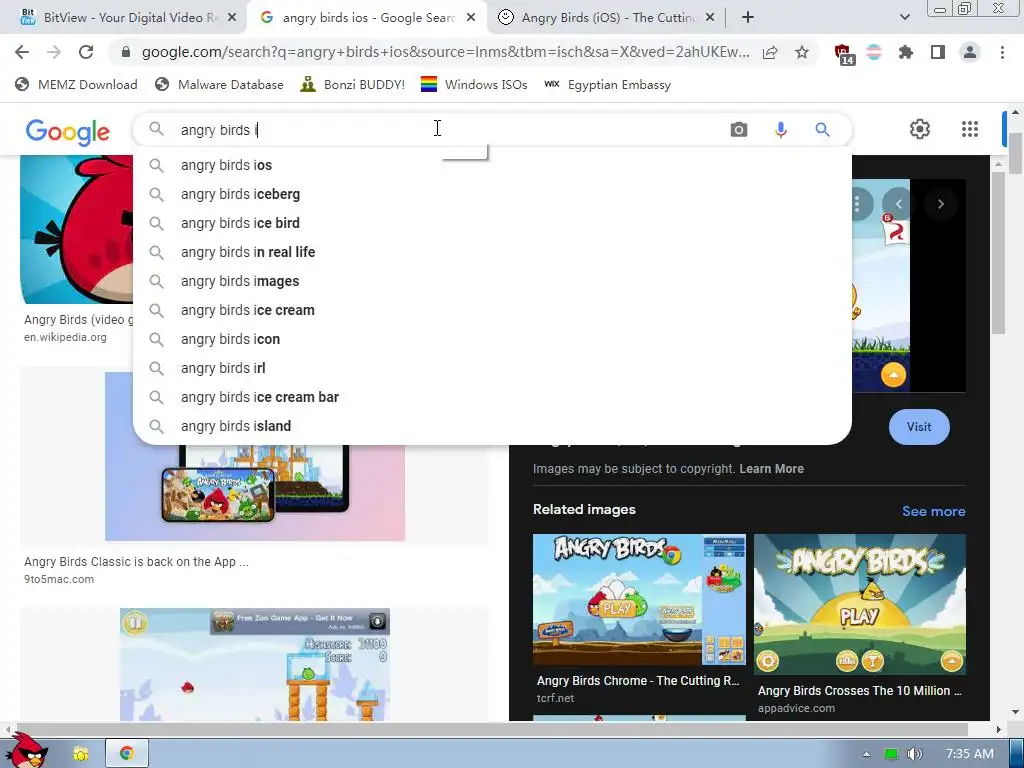Image resolution: width=1024 pixels, height=768 pixels.
Task: Choose suggestion 'angry birds images'
Action: 492,281
